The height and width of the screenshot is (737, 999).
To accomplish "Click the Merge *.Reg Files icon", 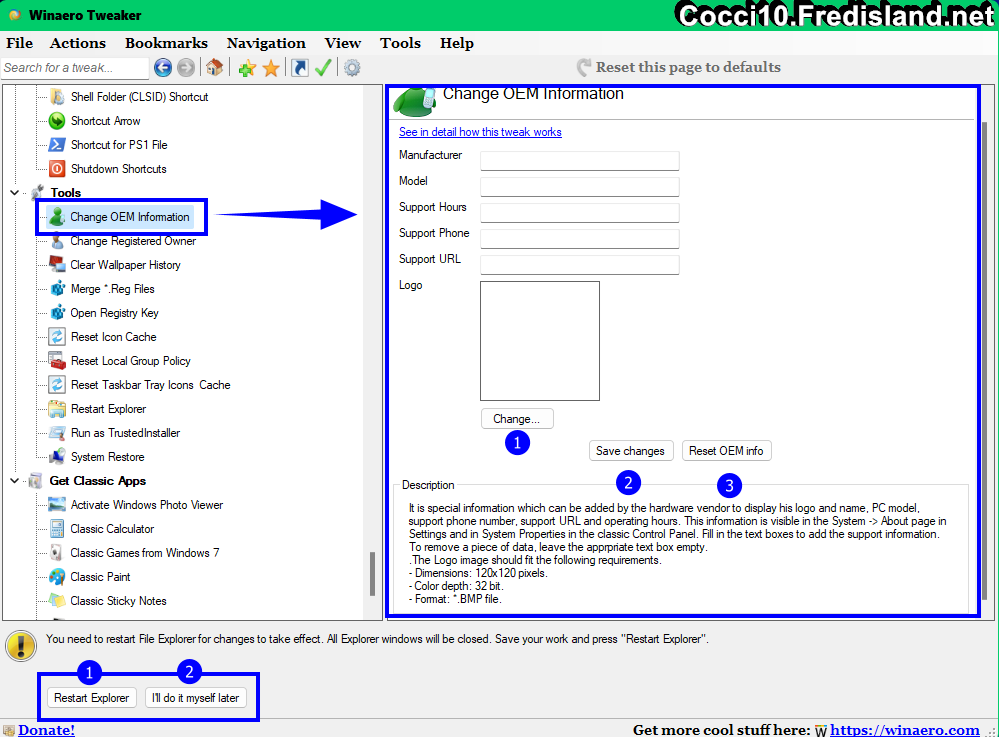I will 57,289.
